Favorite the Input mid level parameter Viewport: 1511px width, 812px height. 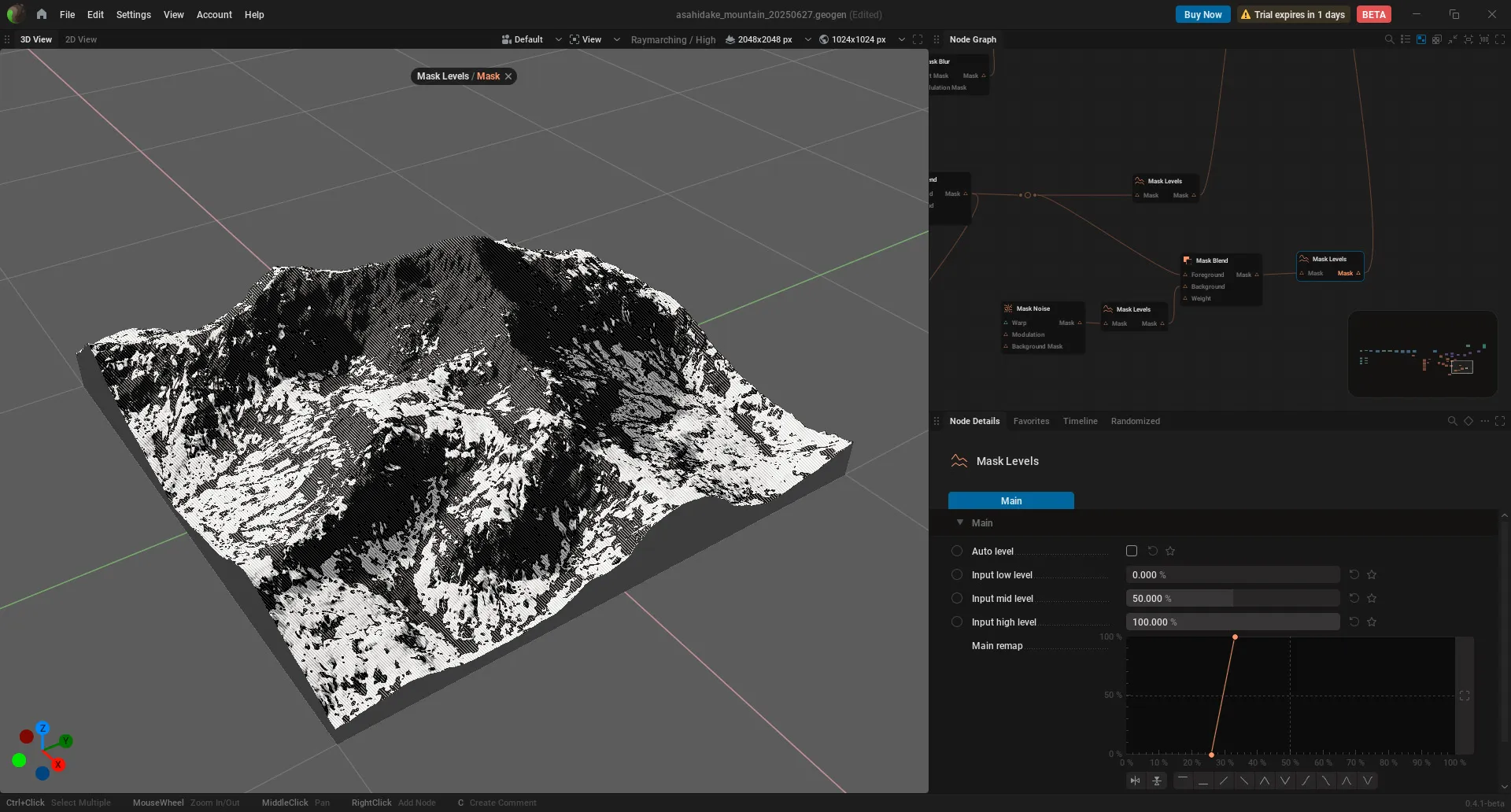pyautogui.click(x=1372, y=598)
